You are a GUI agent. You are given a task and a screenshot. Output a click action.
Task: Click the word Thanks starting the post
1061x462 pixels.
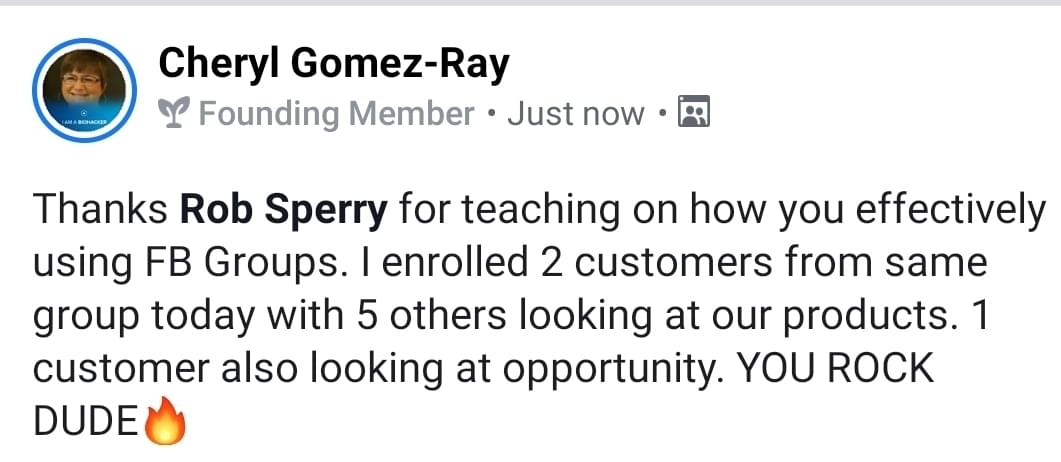(100, 210)
